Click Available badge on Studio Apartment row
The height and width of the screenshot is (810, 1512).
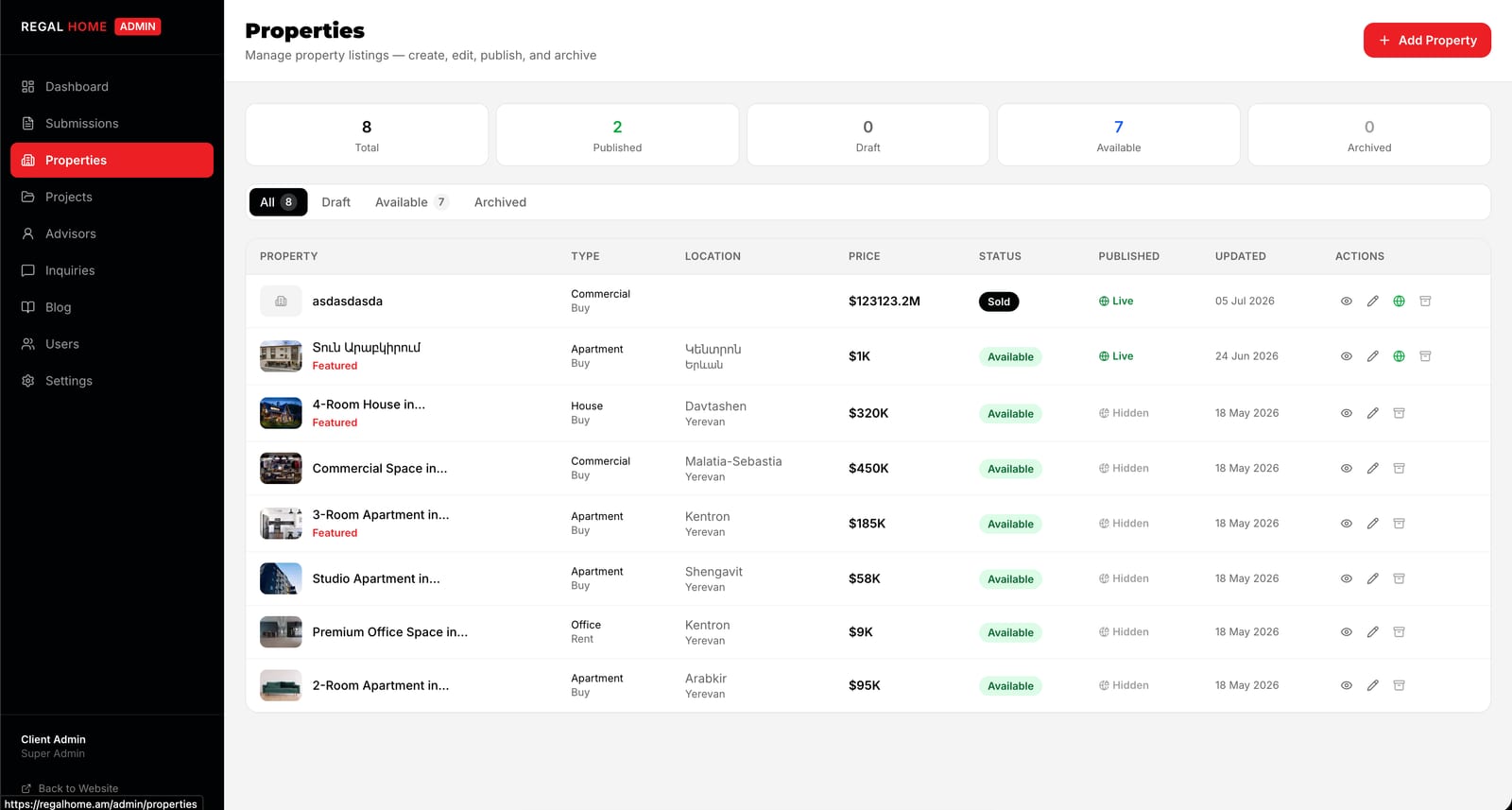pos(1010,579)
